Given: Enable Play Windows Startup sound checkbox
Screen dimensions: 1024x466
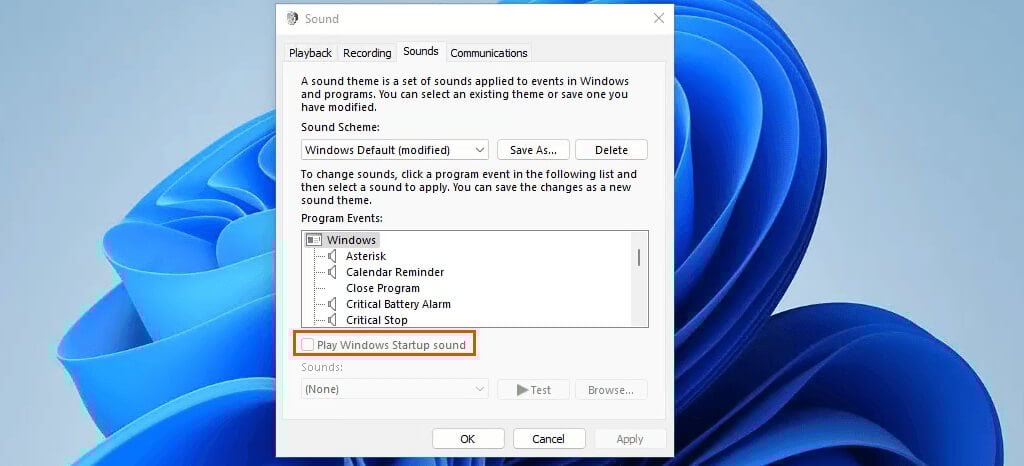Looking at the screenshot, I should (308, 345).
